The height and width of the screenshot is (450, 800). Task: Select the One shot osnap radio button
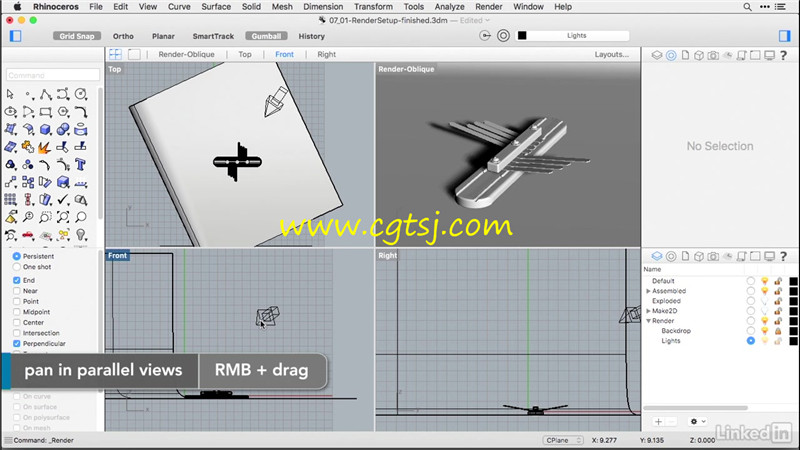(x=17, y=267)
